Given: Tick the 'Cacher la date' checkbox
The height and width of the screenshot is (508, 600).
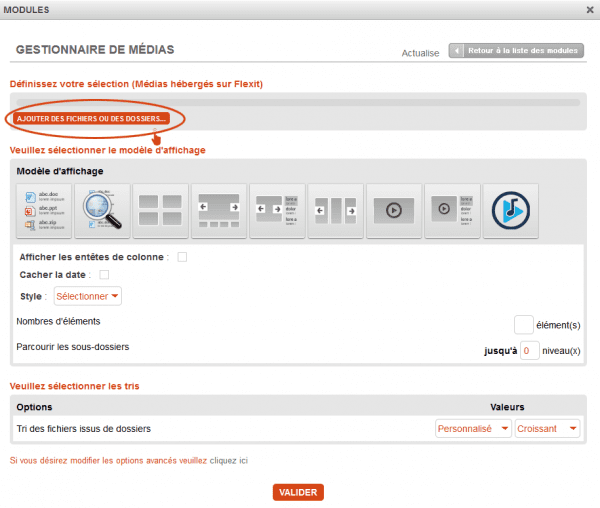Looking at the screenshot, I should (x=104, y=275).
